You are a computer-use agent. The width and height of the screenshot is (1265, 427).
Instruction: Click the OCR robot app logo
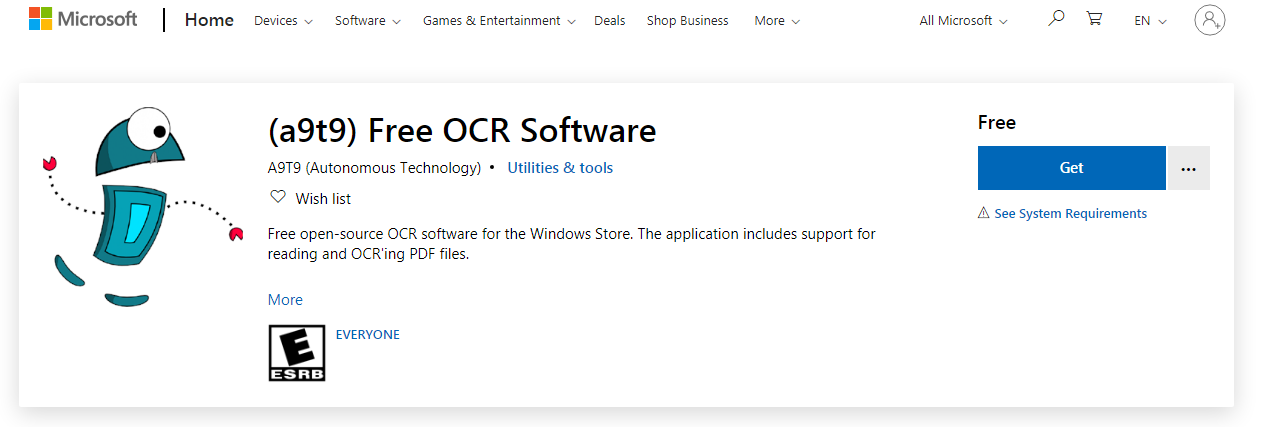pyautogui.click(x=142, y=205)
